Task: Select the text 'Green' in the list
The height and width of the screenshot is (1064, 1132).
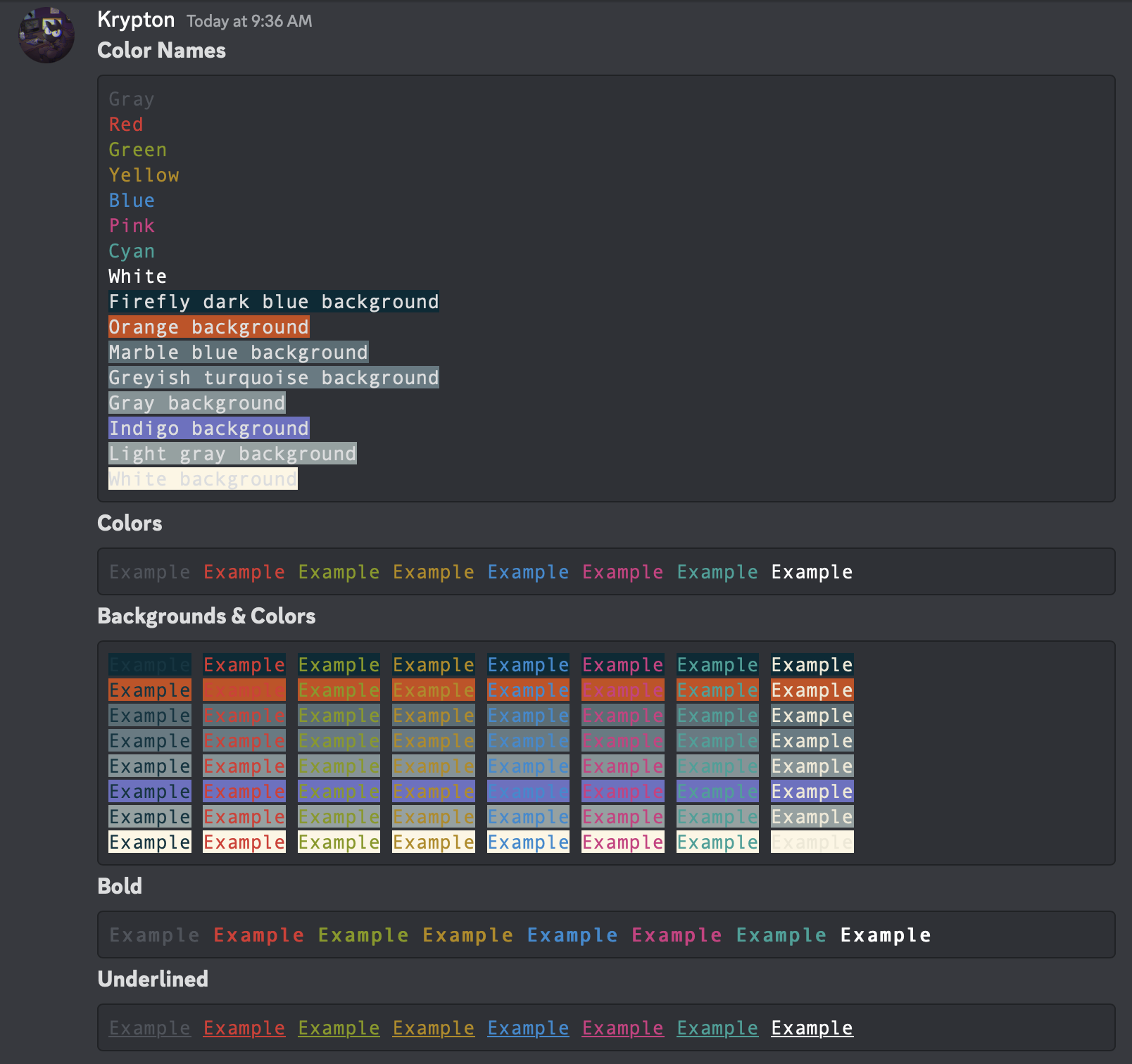Action: pyautogui.click(x=138, y=150)
